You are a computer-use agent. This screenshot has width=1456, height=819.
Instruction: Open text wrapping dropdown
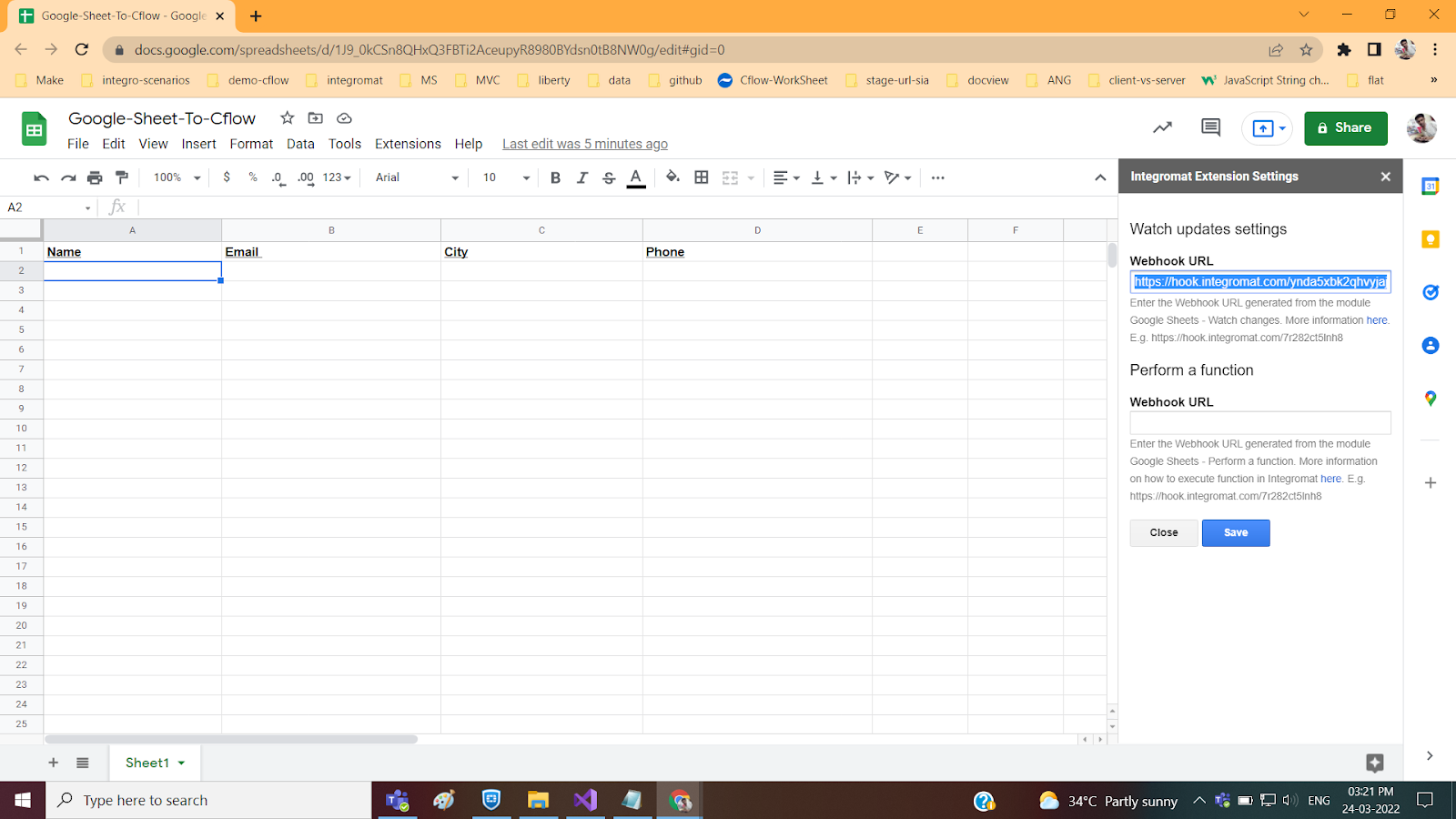(x=861, y=177)
